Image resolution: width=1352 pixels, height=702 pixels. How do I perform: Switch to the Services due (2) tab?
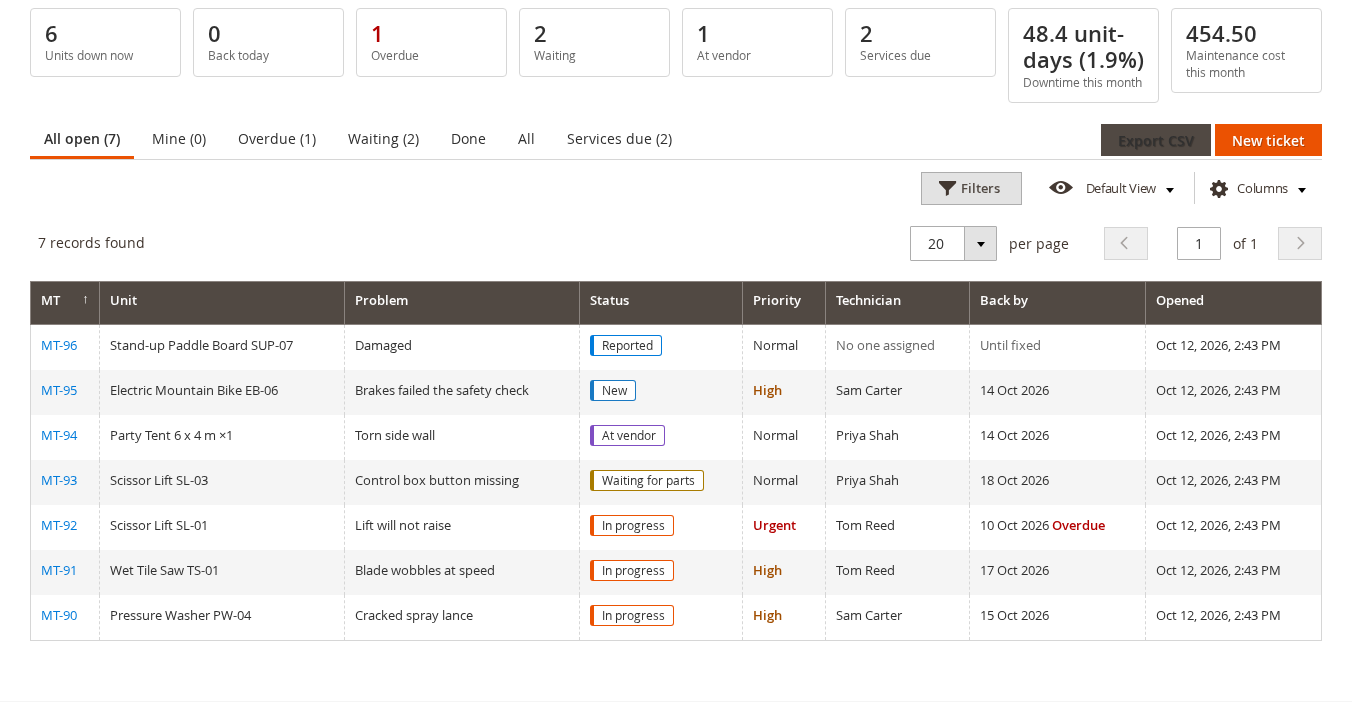coord(619,139)
